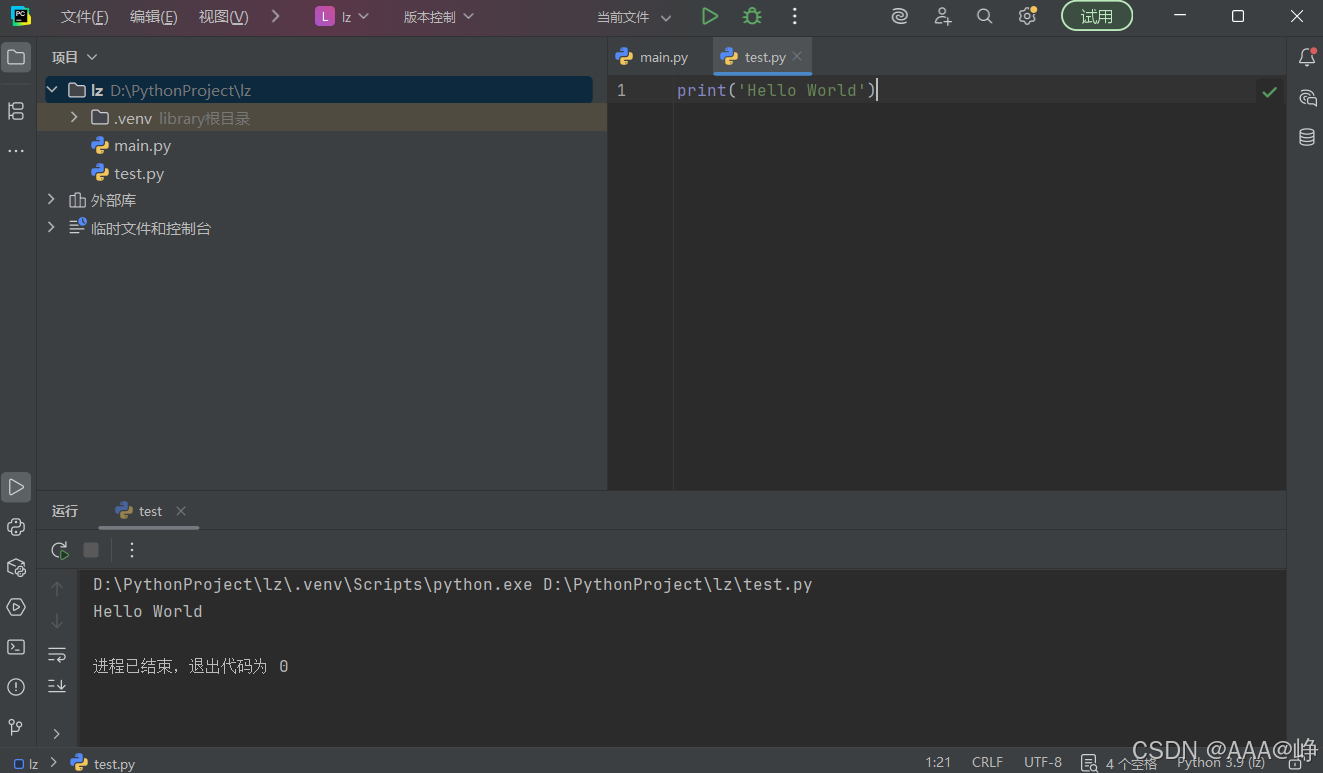The width and height of the screenshot is (1323, 773).
Task: Open the 版本控制 dropdown
Action: pyautogui.click(x=439, y=16)
